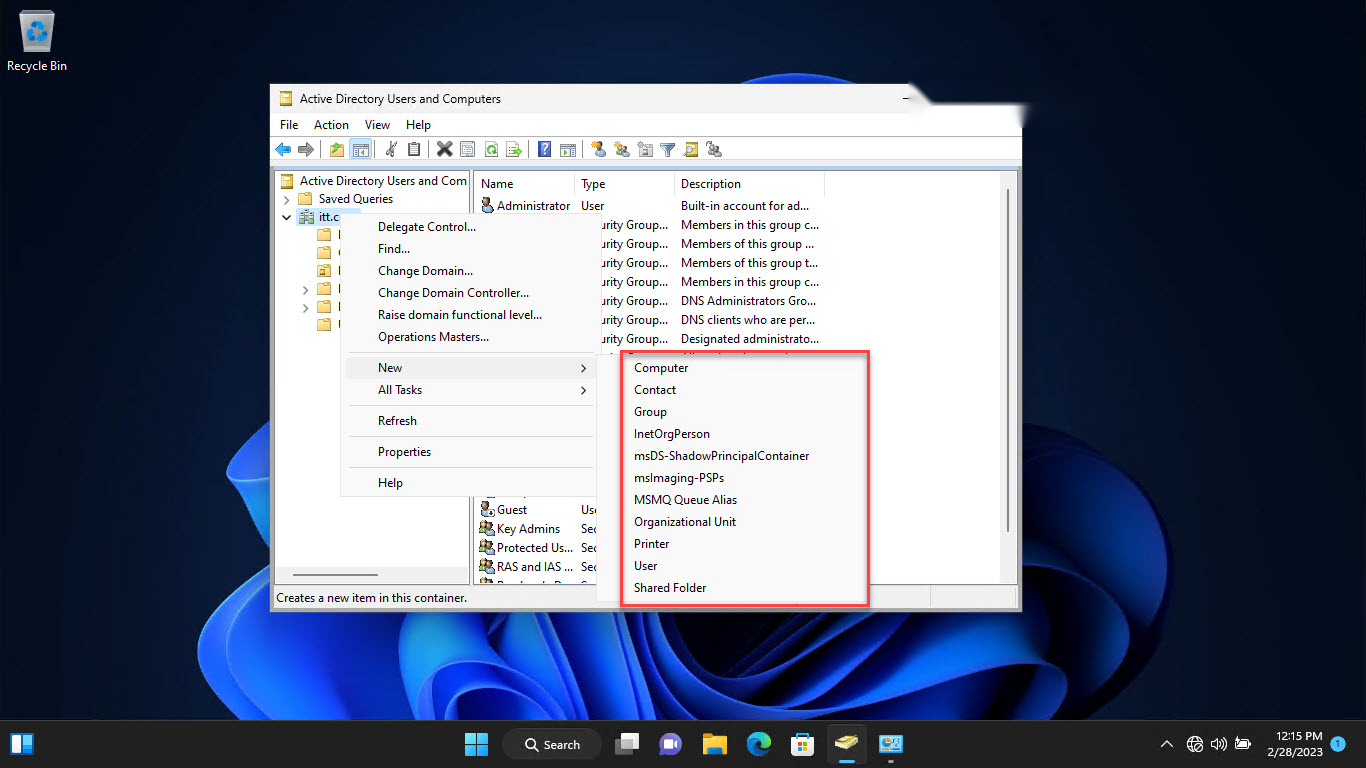
Task: Open the Help menu in menu bar
Action: pyautogui.click(x=418, y=125)
